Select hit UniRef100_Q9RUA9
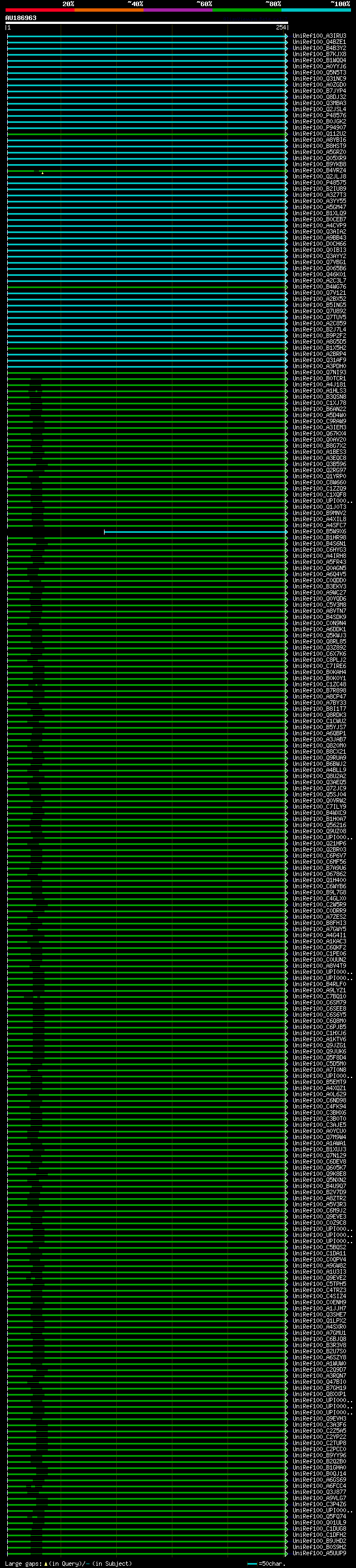 click(x=319, y=759)
